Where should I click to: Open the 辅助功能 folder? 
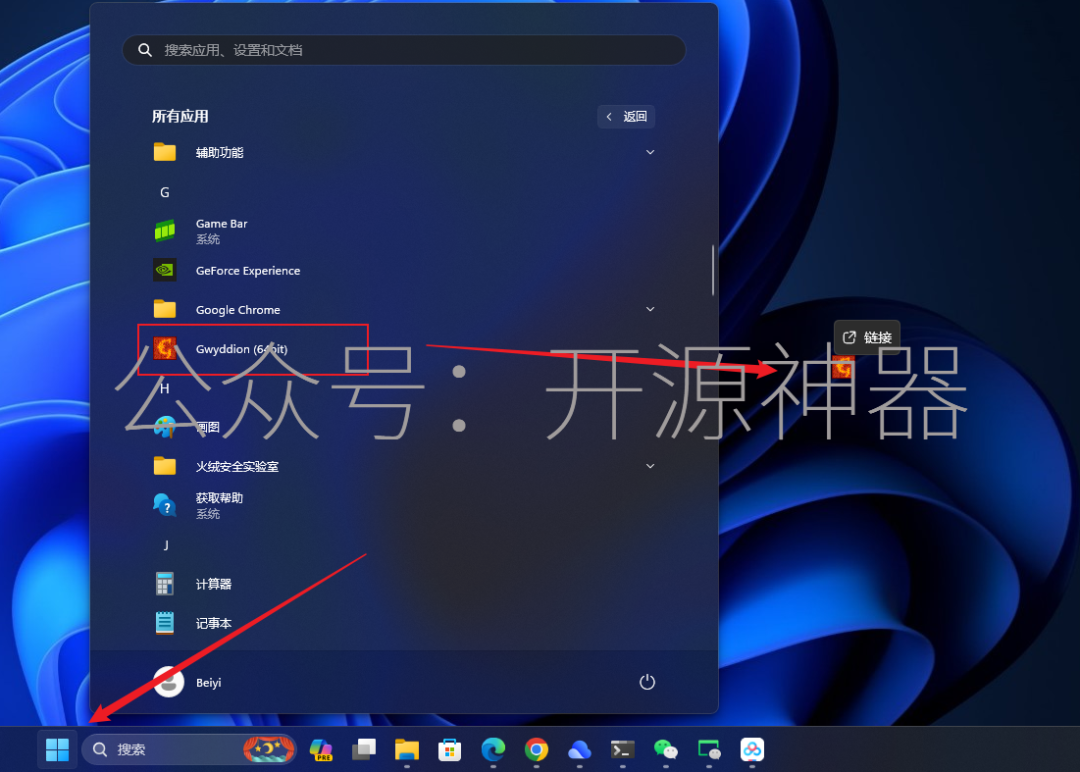(x=403, y=152)
